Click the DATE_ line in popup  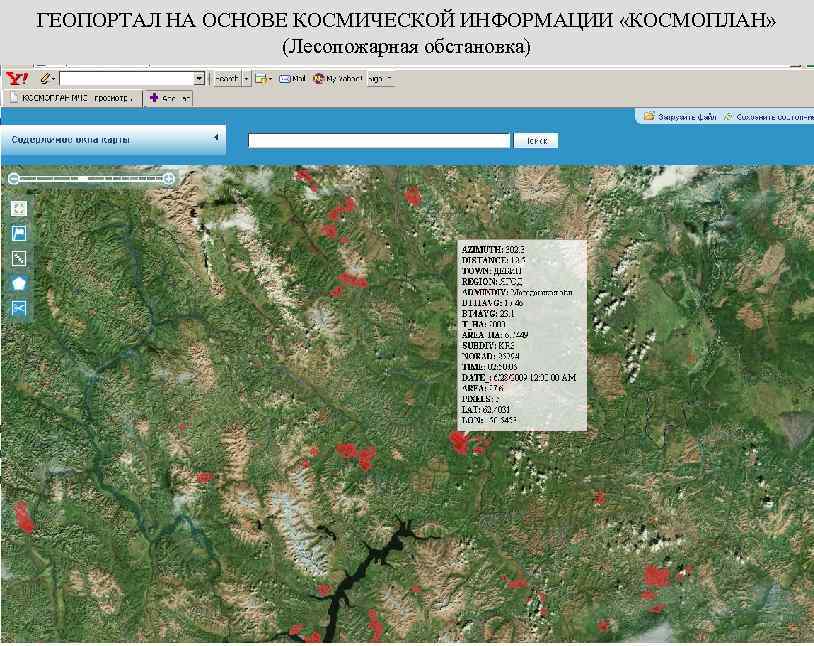519,378
